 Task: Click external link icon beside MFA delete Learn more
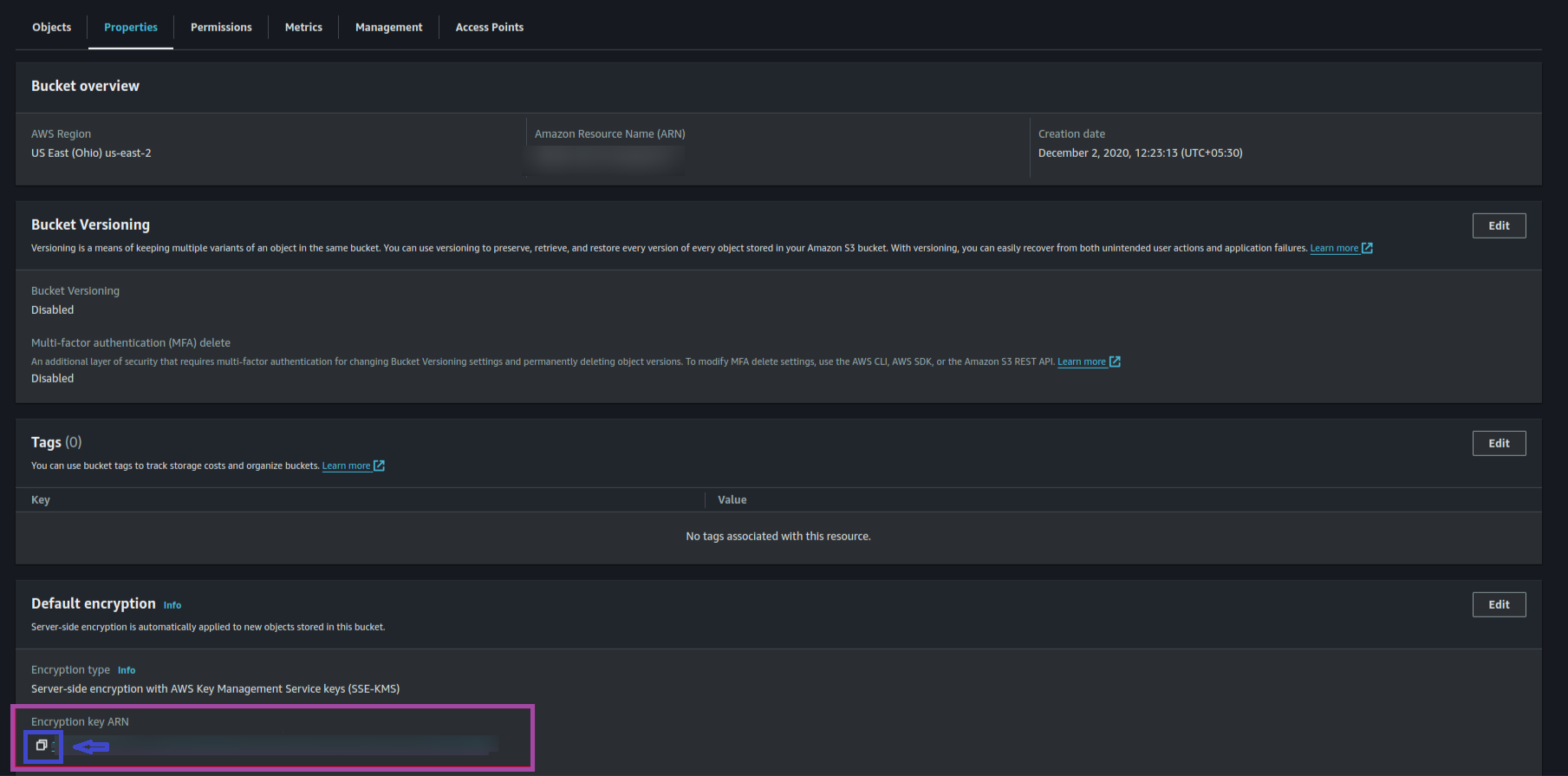coord(1115,362)
